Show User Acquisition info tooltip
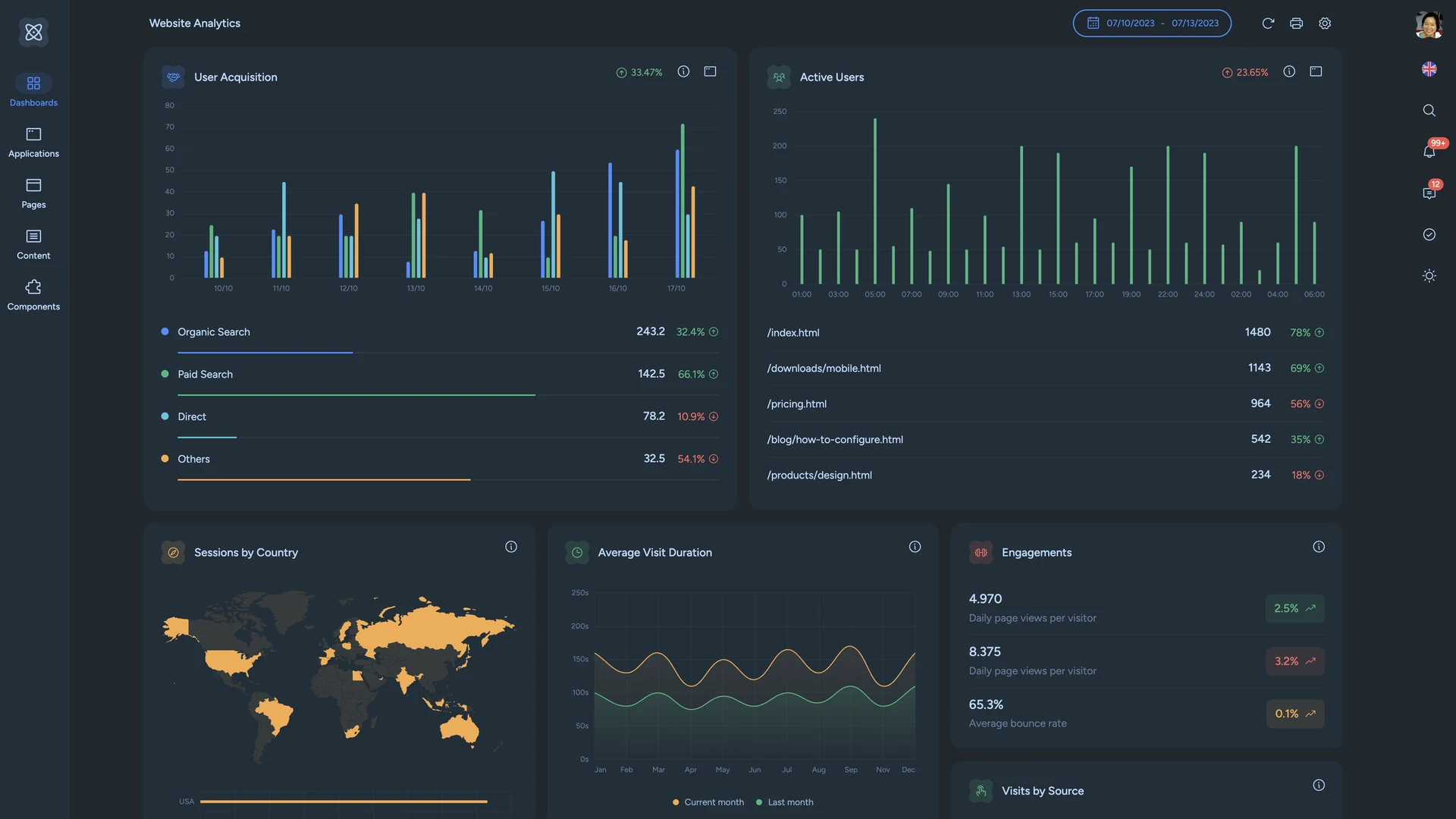This screenshot has width=1456, height=819. [683, 71]
